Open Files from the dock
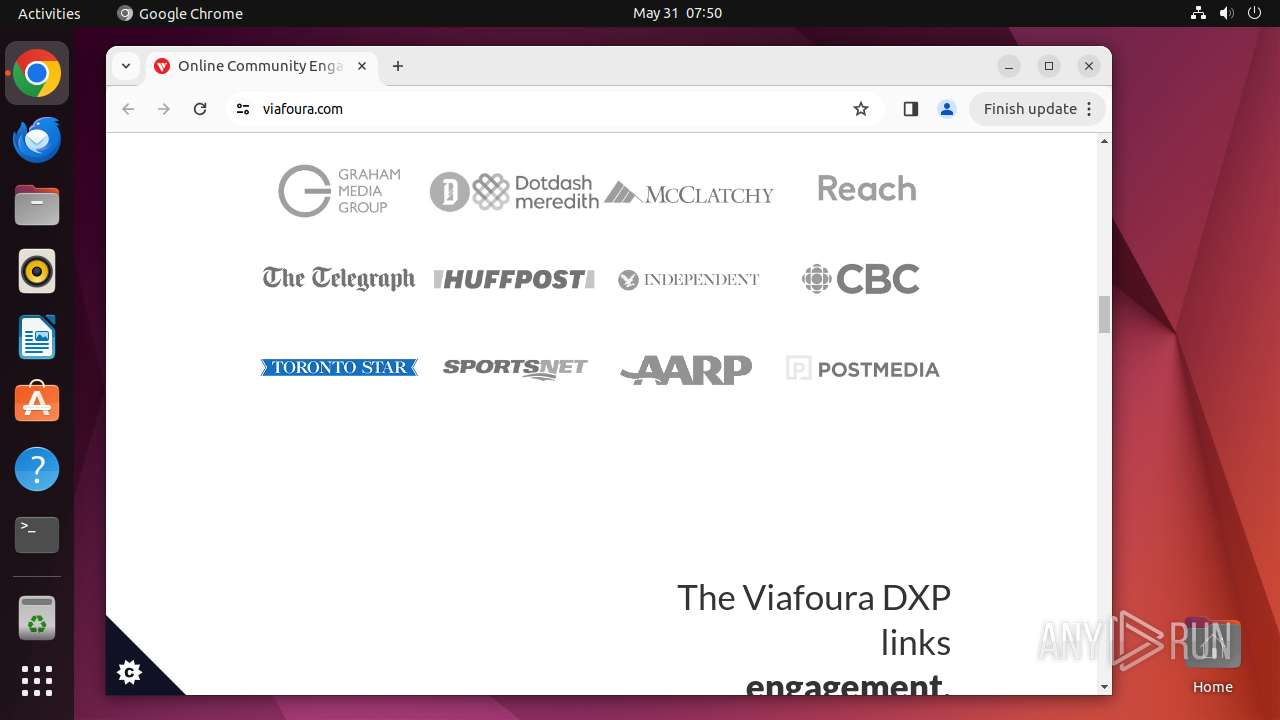This screenshot has width=1280, height=720. tap(37, 205)
